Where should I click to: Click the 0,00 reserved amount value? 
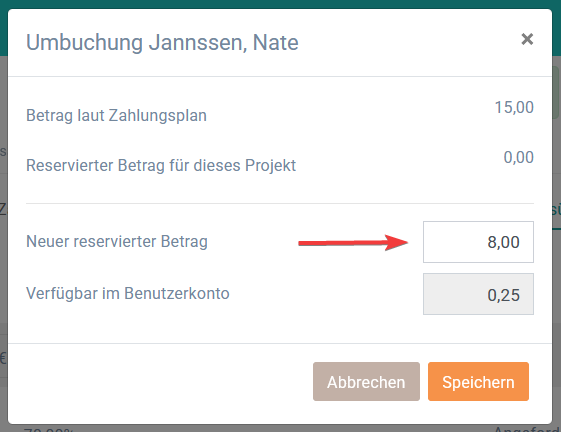pyautogui.click(x=519, y=157)
